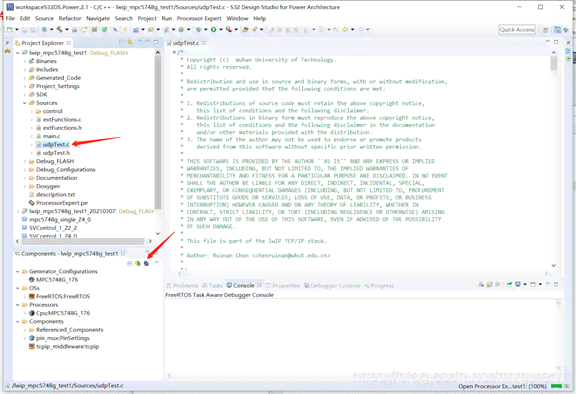This screenshot has height=394, width=576.
Task: Open the Help menu
Action: tap(259, 18)
